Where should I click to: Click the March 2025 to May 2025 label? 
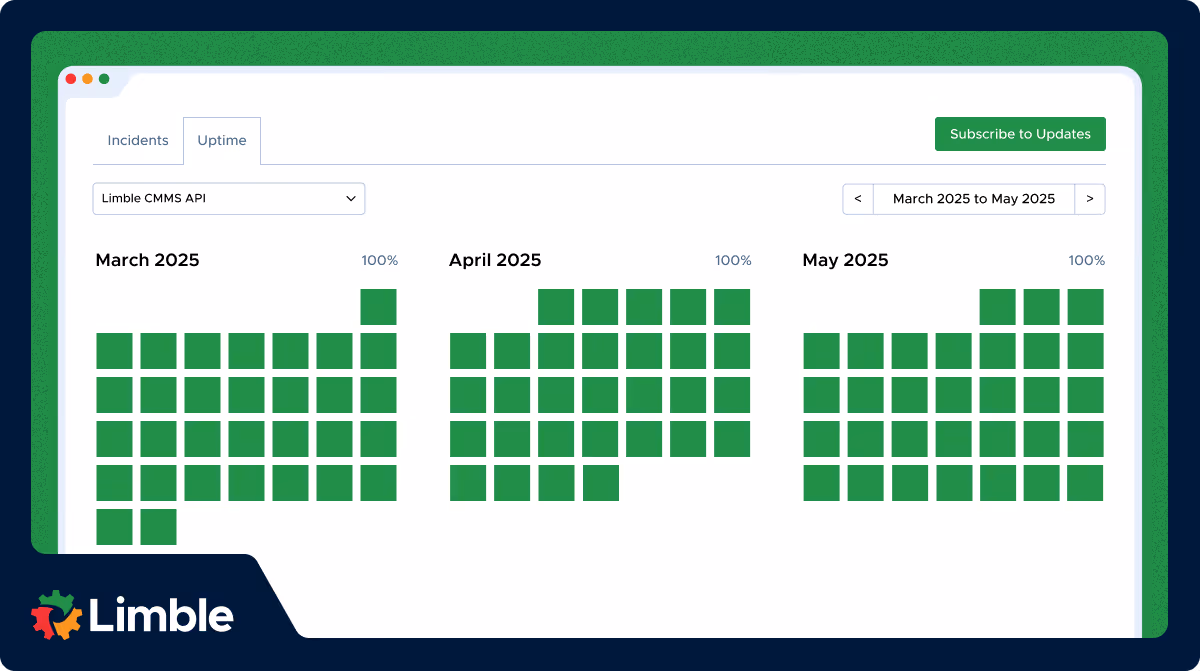pos(974,199)
